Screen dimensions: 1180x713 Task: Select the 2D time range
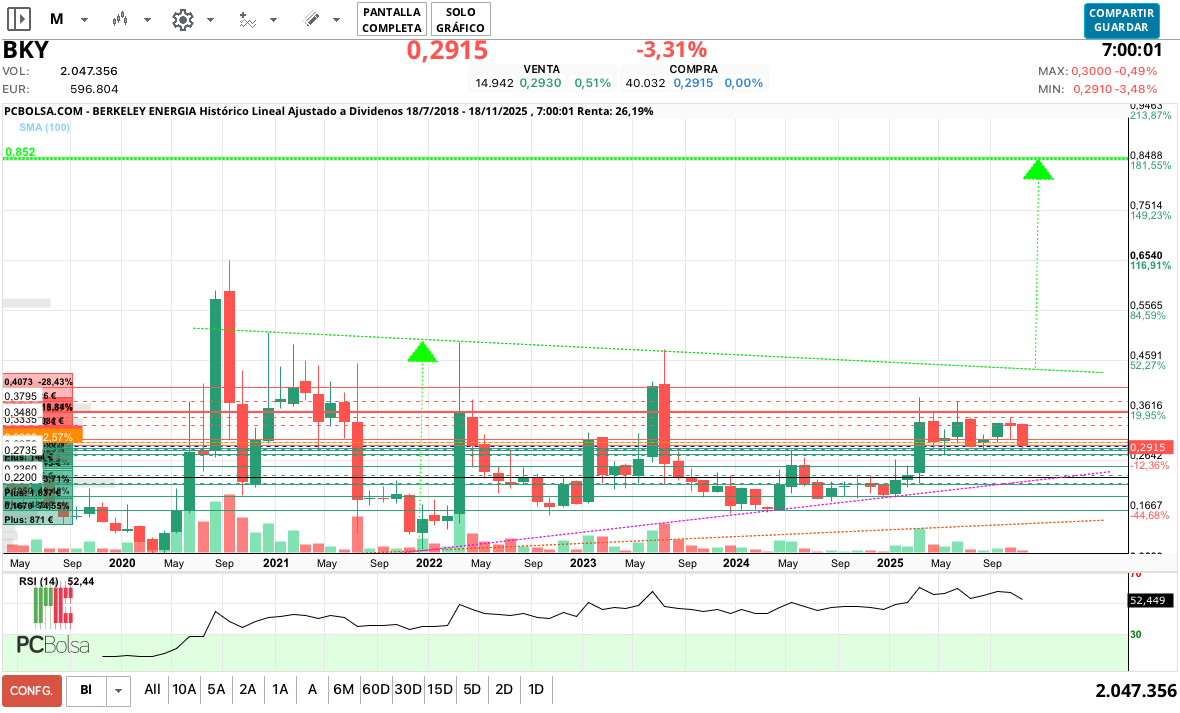coord(504,689)
